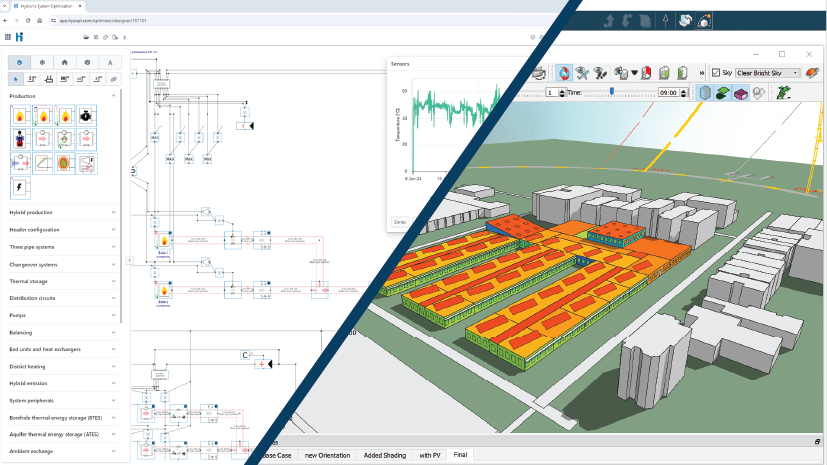827x465 pixels.
Task: Open project folder icon in toolbar
Action: coord(86,37)
